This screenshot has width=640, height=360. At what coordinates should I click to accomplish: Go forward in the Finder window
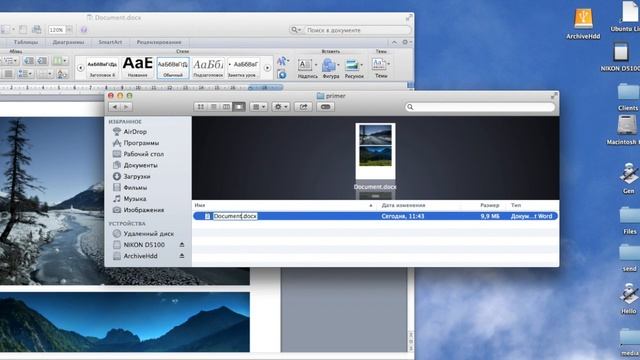(x=127, y=107)
